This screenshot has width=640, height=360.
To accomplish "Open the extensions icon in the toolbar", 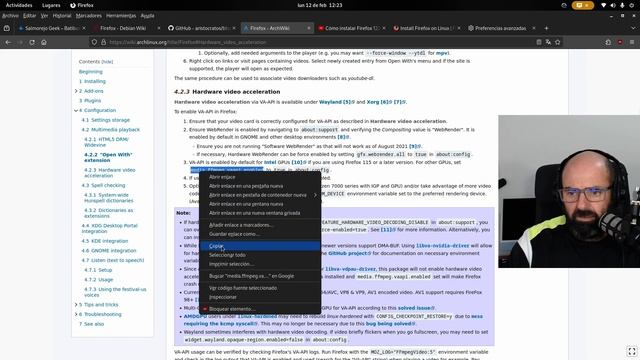I will [608, 42].
